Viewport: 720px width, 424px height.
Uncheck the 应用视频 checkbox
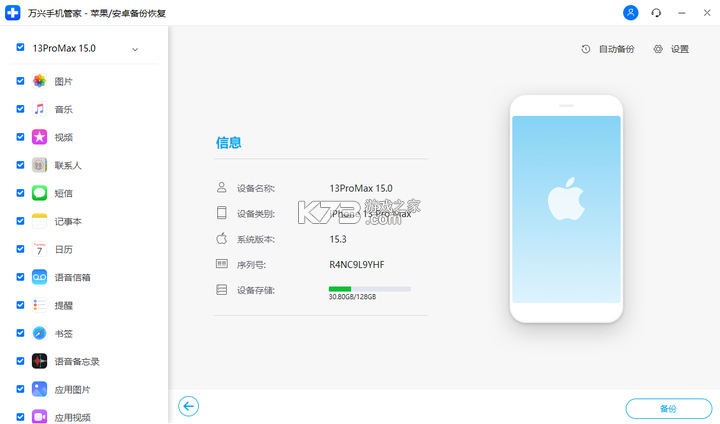pyautogui.click(x=20, y=417)
